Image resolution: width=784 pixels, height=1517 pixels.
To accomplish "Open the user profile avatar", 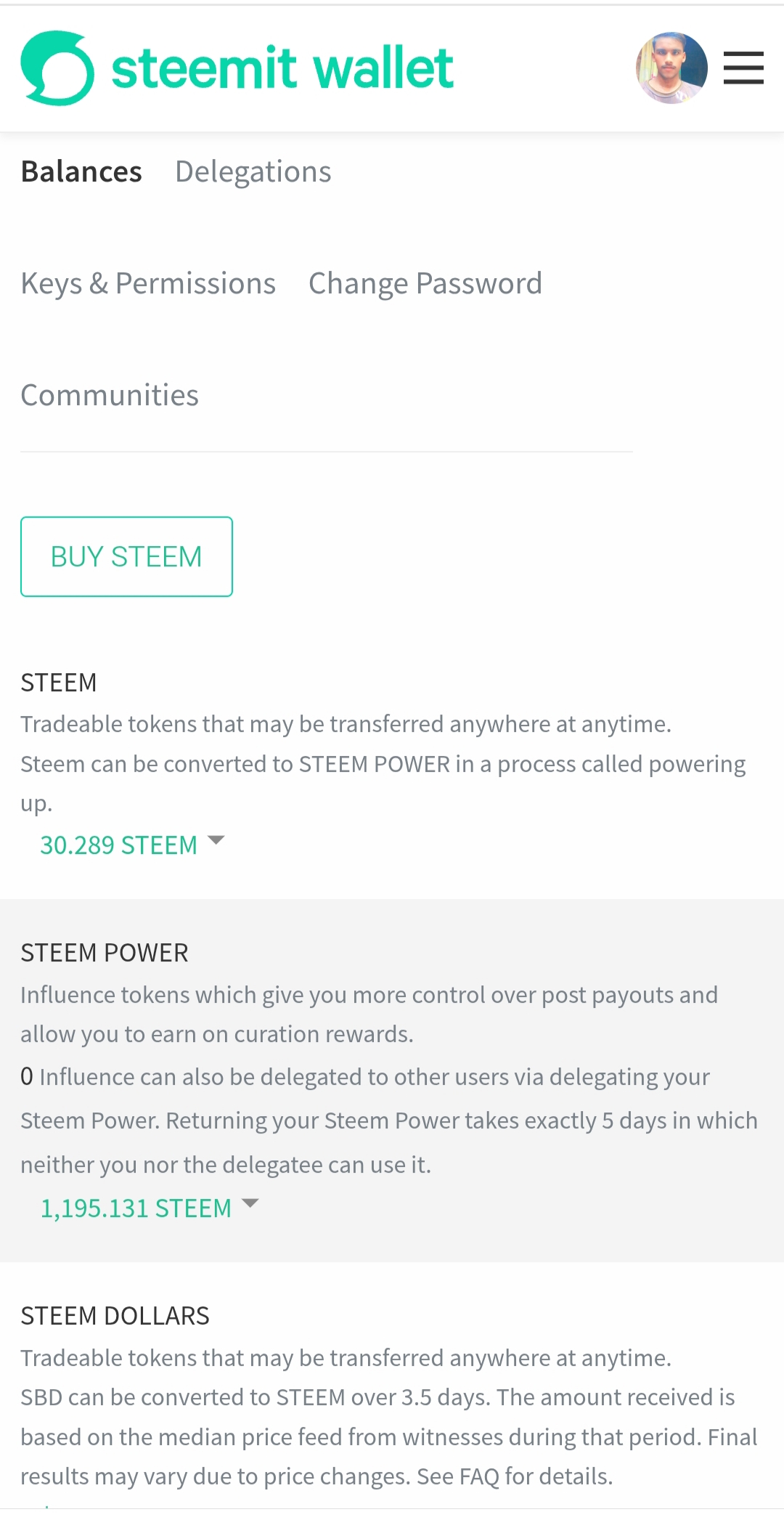I will coord(671,68).
